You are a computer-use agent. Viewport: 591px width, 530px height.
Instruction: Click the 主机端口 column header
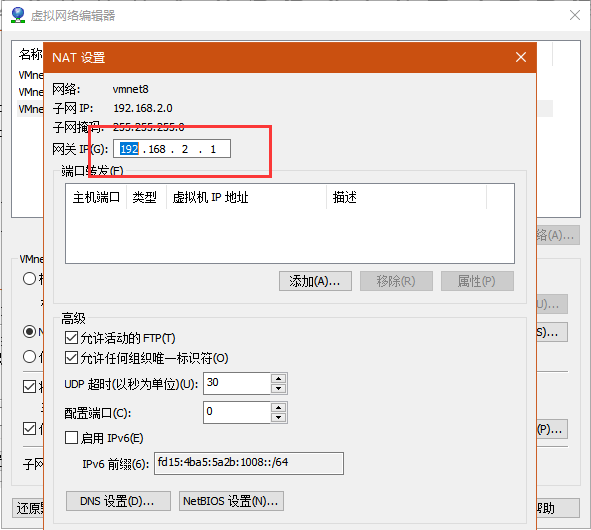96,197
